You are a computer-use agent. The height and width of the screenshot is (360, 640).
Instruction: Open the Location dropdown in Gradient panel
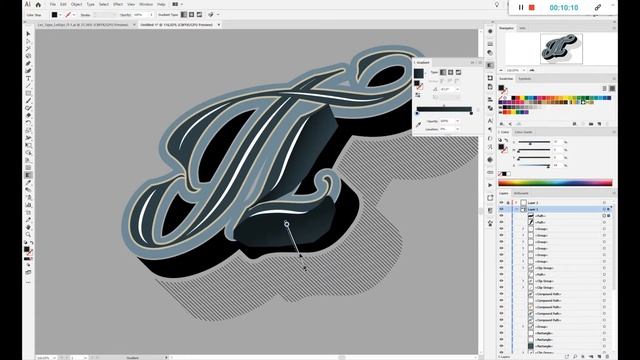pos(458,129)
